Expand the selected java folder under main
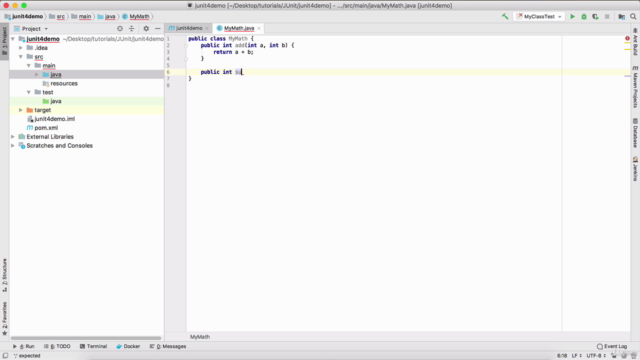Screen dimensions: 640x360 click(x=37, y=74)
